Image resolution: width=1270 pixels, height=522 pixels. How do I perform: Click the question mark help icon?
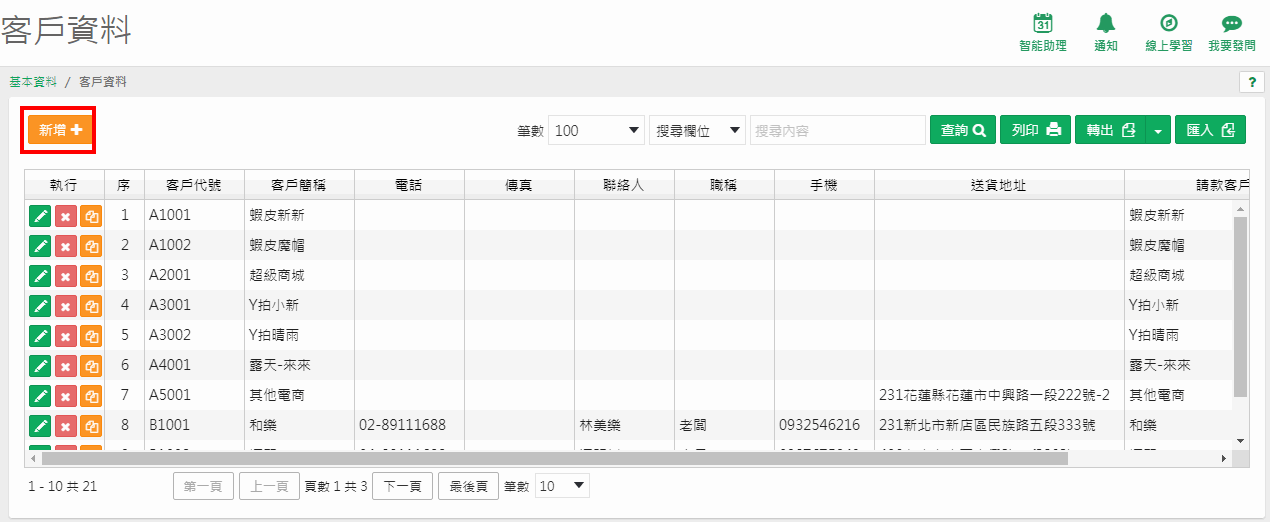click(1251, 82)
